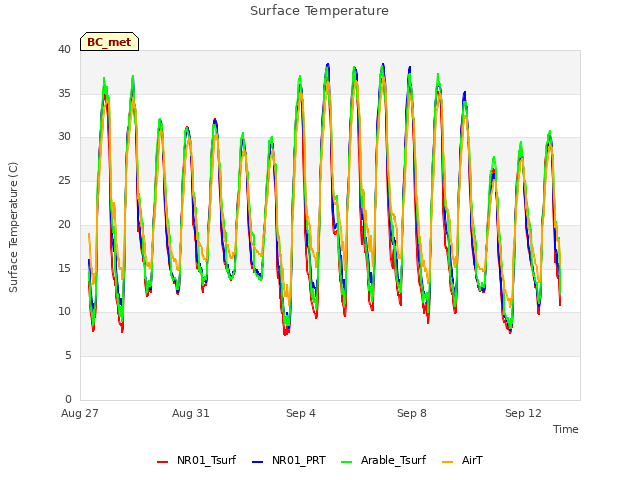Click the orange AirT legend swatch
The height and width of the screenshot is (480, 640).
tap(448, 462)
